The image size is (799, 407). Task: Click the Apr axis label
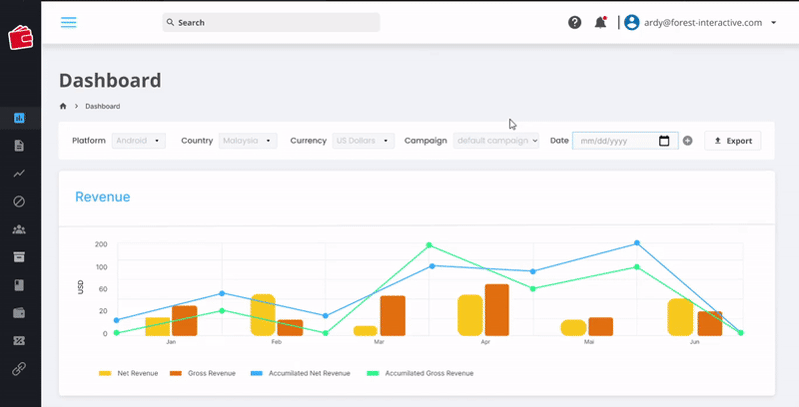[x=485, y=342]
